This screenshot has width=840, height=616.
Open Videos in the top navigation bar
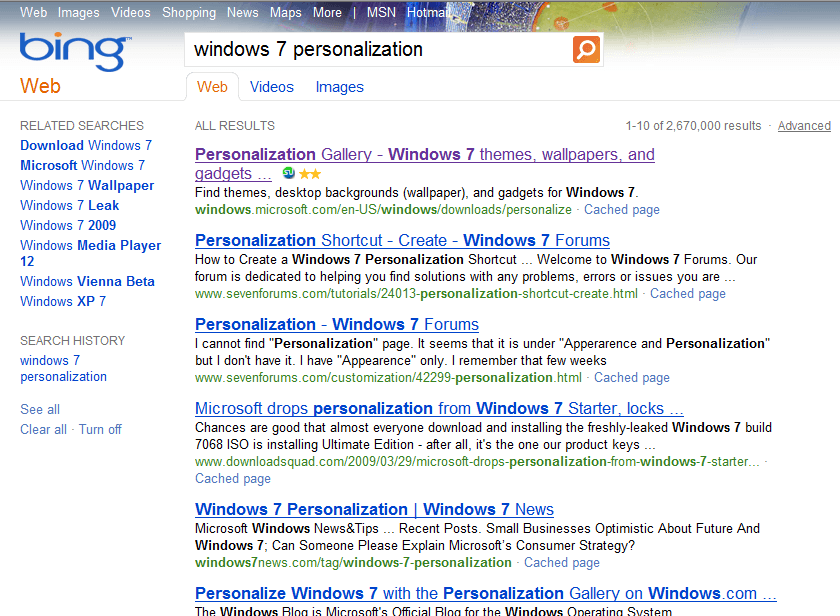[131, 12]
